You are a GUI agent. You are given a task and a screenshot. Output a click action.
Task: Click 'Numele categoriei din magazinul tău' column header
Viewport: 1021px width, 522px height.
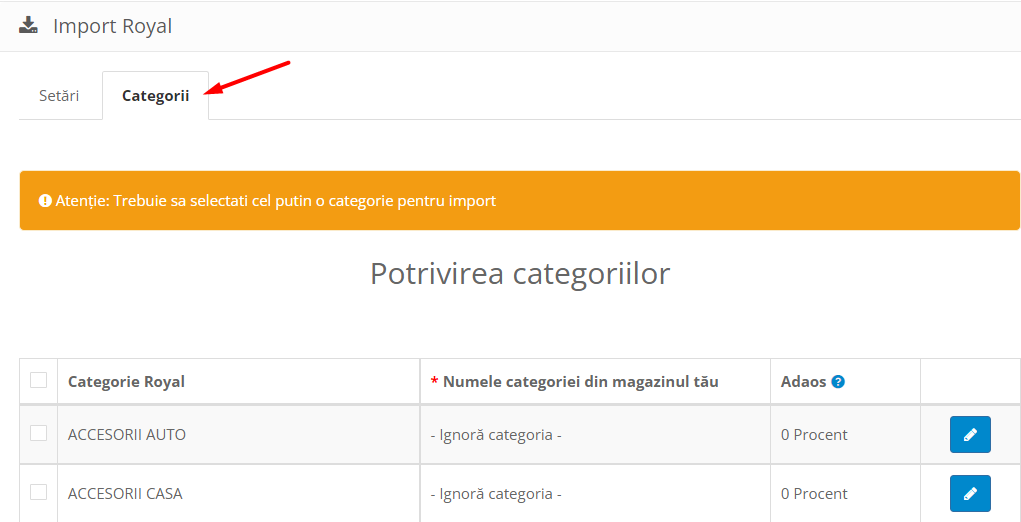click(x=580, y=382)
